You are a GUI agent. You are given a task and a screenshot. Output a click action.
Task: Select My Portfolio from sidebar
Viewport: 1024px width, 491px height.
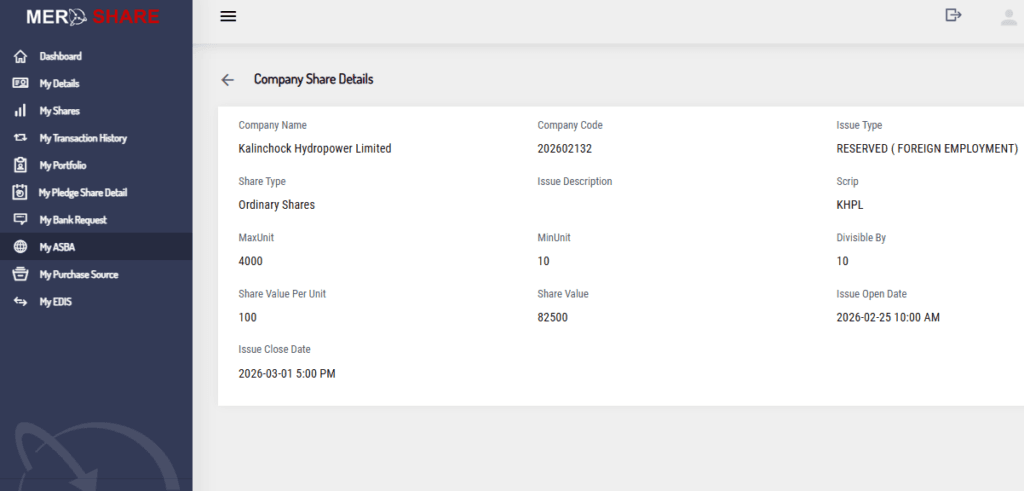pos(65,165)
